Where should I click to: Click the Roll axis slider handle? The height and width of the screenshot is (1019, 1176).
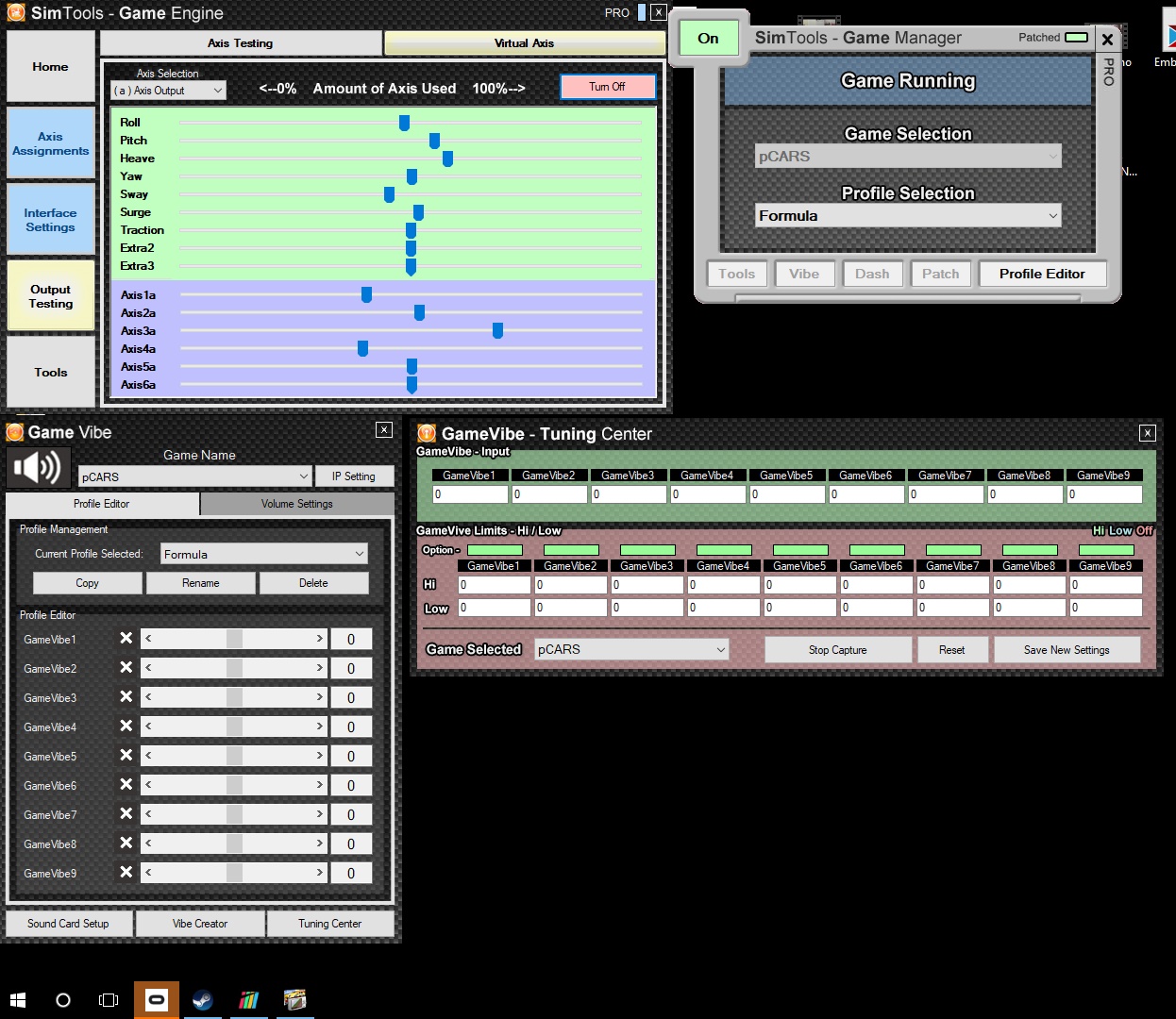(404, 123)
